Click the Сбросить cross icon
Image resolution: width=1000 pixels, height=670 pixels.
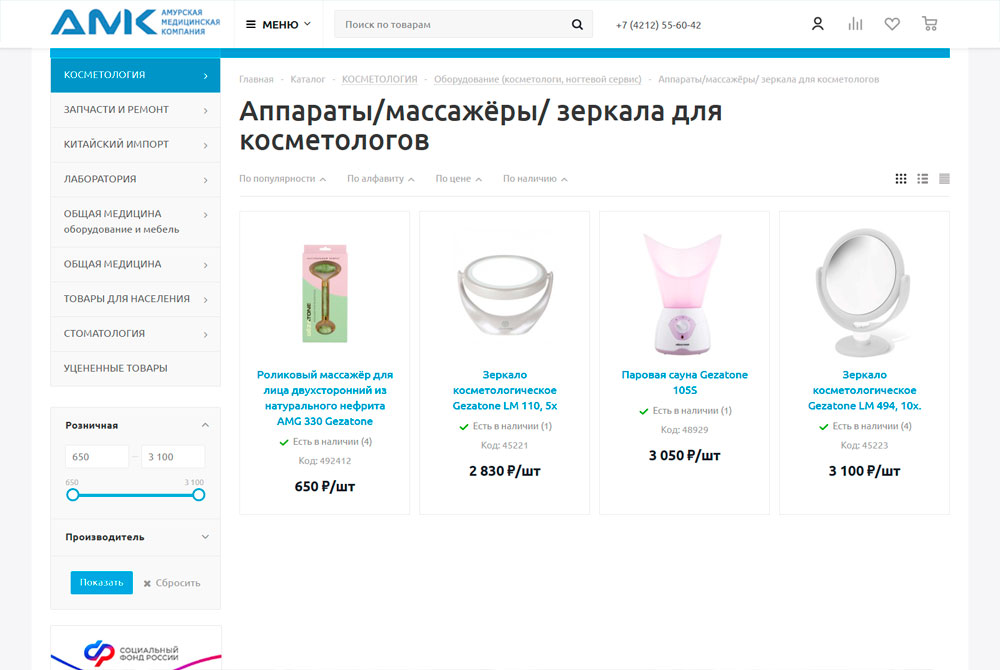(x=147, y=583)
